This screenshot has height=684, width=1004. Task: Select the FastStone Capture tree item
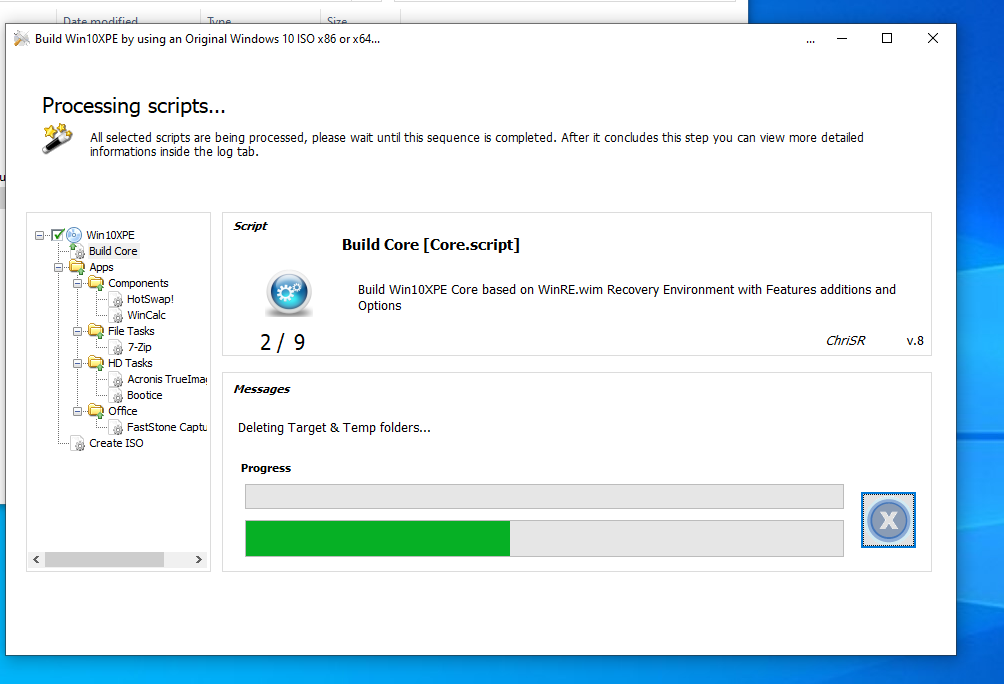167,427
